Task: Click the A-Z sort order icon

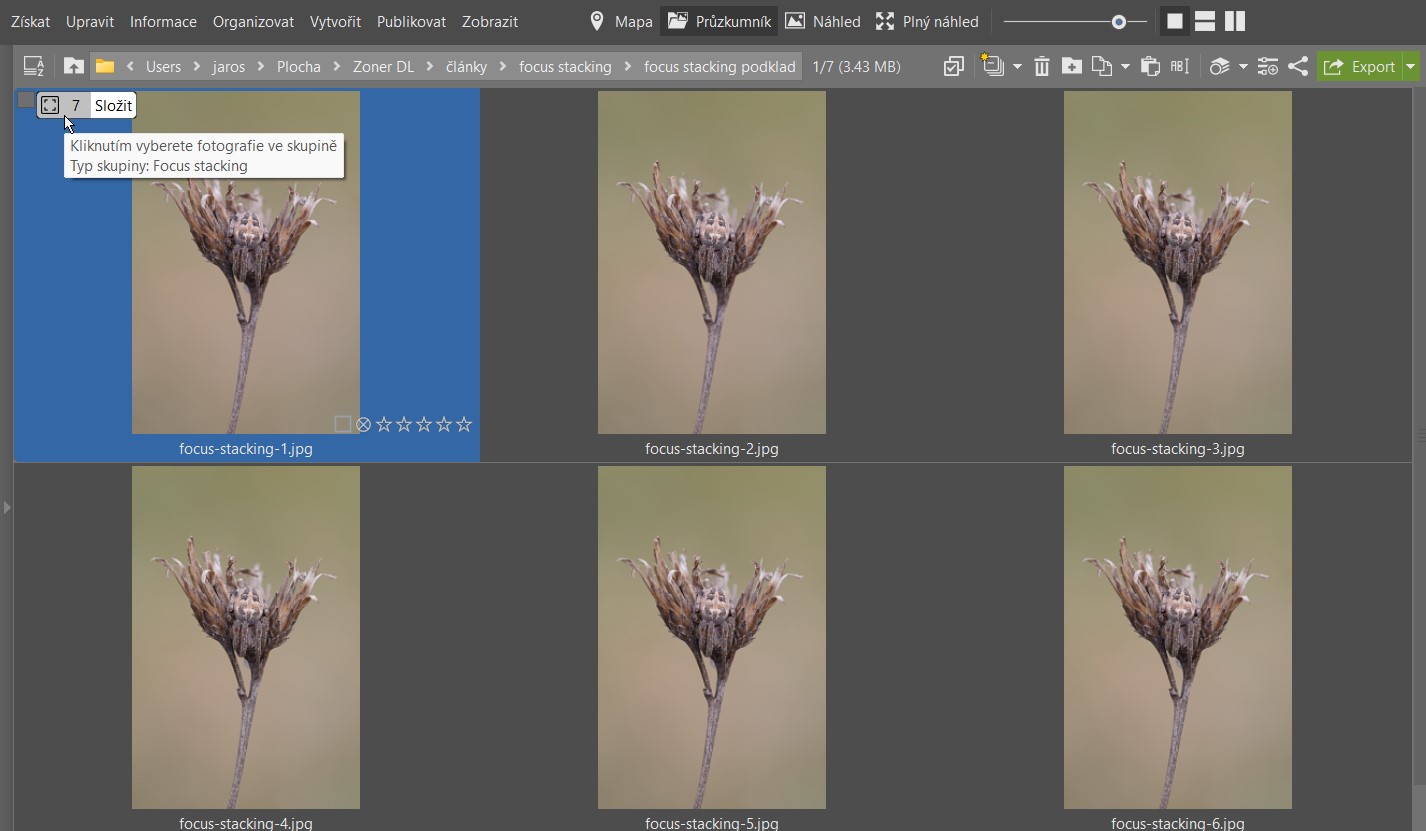Action: click(34, 66)
